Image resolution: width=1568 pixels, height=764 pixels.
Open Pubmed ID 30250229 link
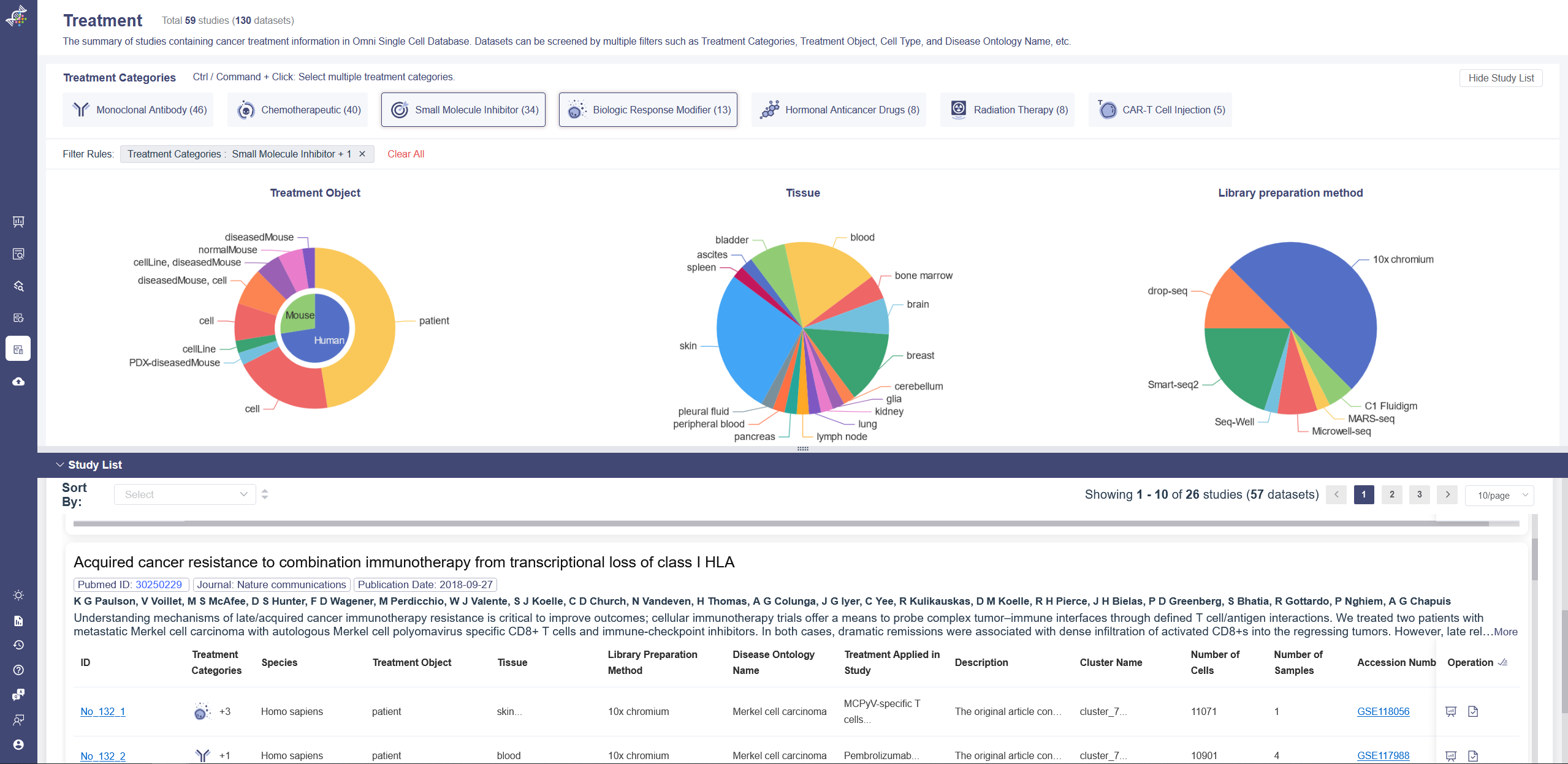click(159, 584)
